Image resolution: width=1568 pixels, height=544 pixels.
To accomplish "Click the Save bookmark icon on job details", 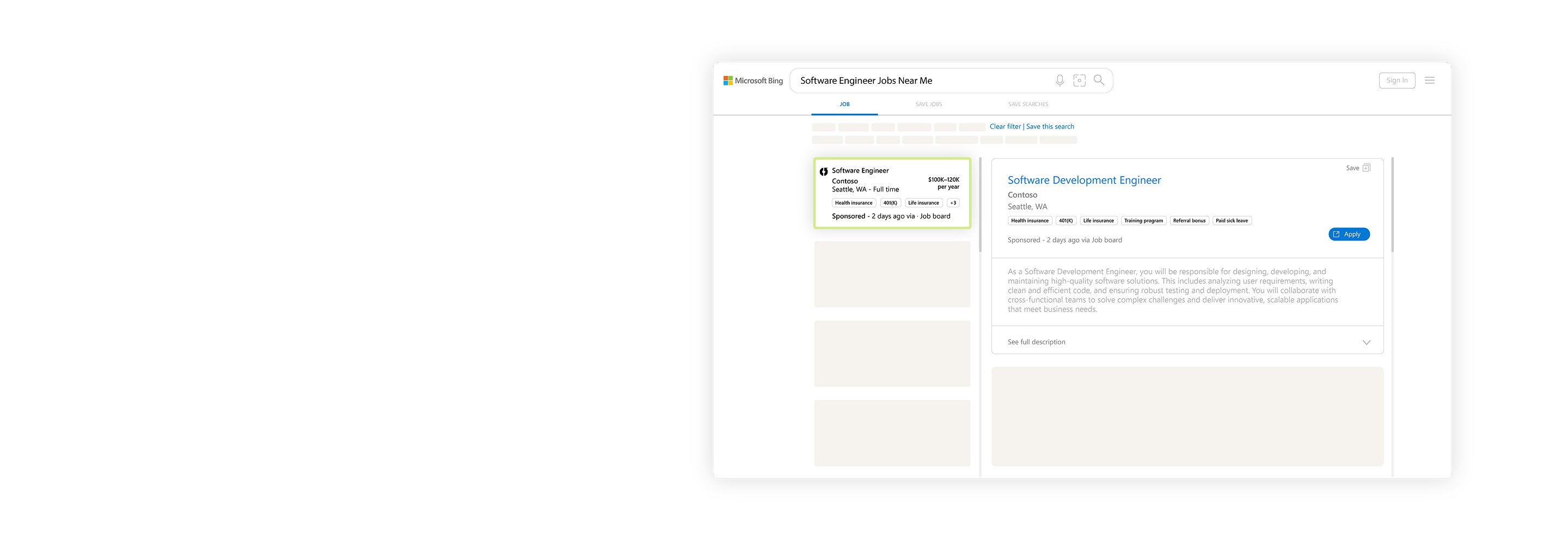I will point(1366,168).
